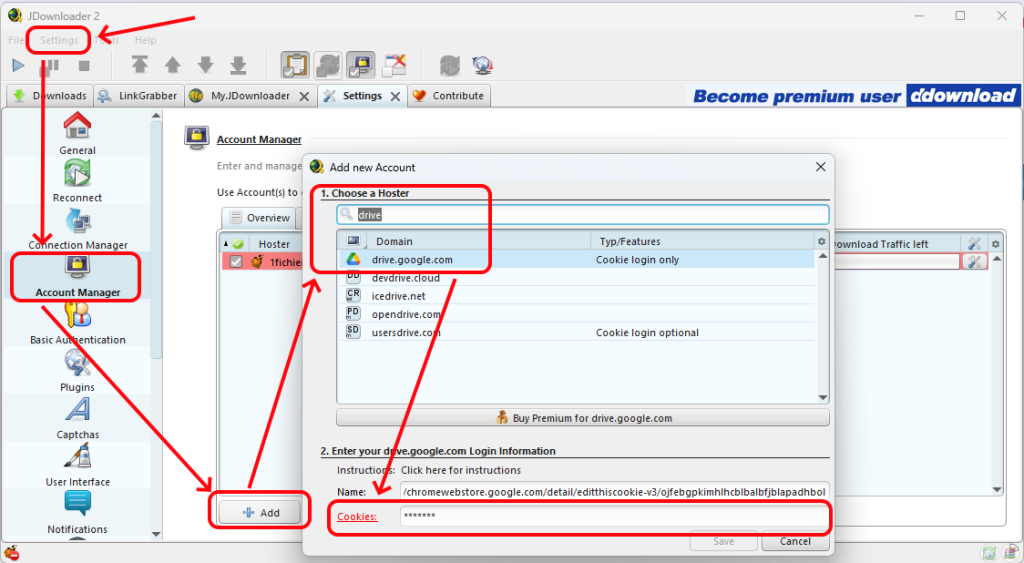Close the My.JDownloader tab
This screenshot has height=563, width=1024.
pyautogui.click(x=304, y=96)
